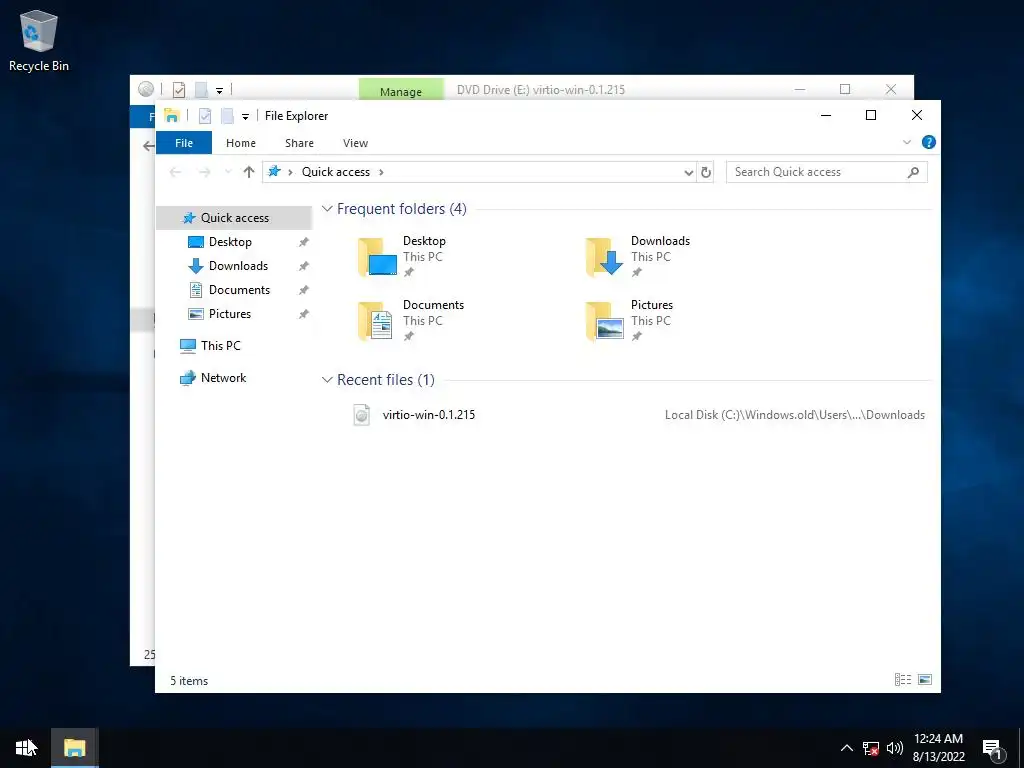1024x768 pixels.
Task: Open the View ribbon tab
Action: pyautogui.click(x=355, y=143)
